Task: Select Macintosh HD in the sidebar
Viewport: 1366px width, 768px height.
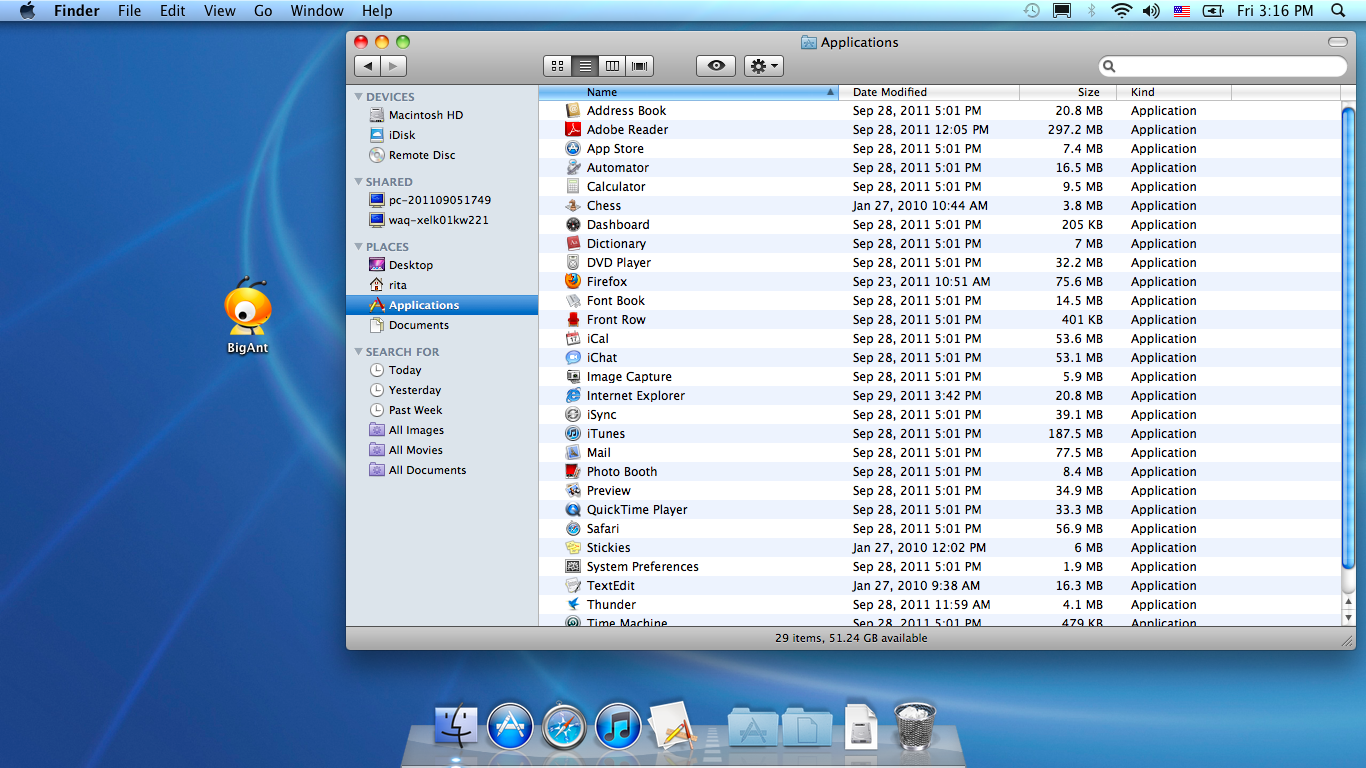Action: (425, 115)
